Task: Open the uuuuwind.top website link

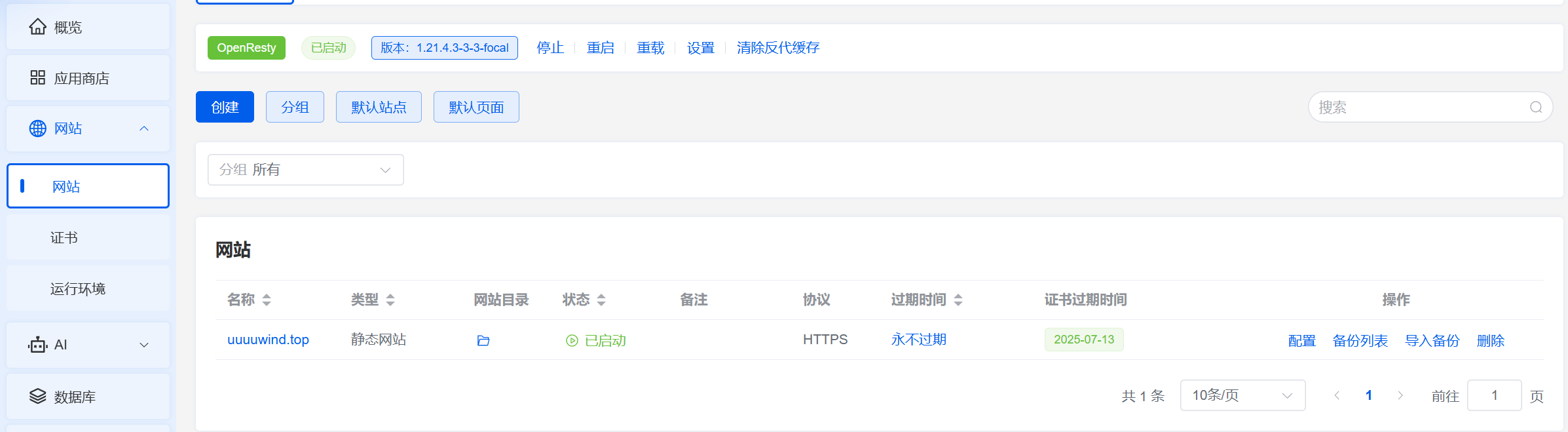Action: (268, 340)
